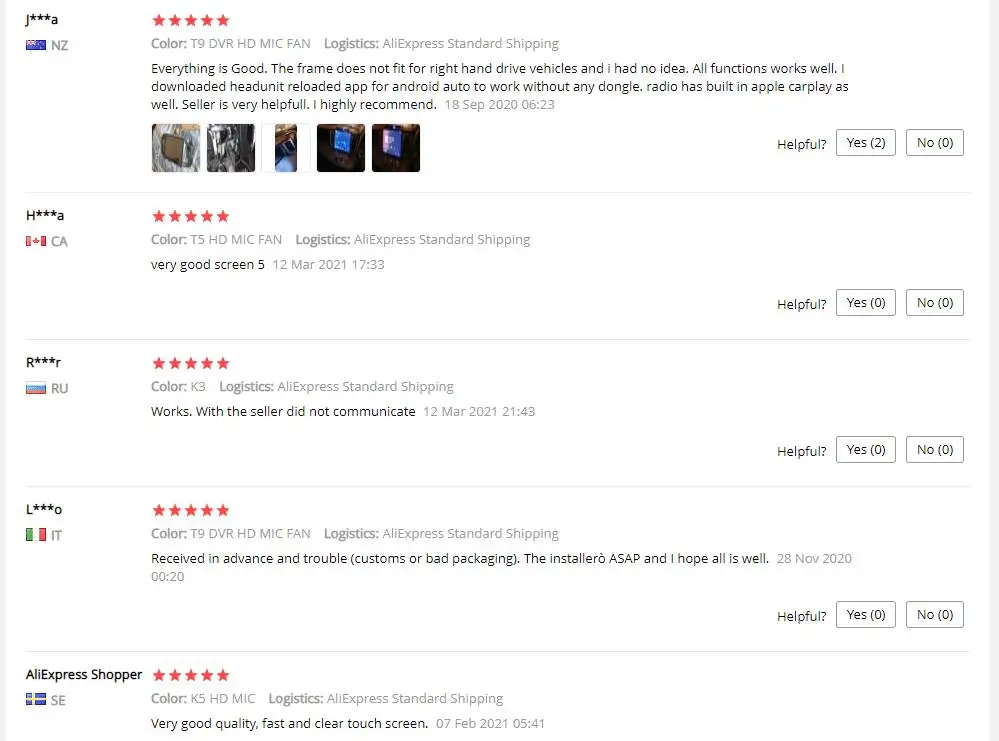
Task: Vote Yes on H***a's review
Action: coord(866,303)
